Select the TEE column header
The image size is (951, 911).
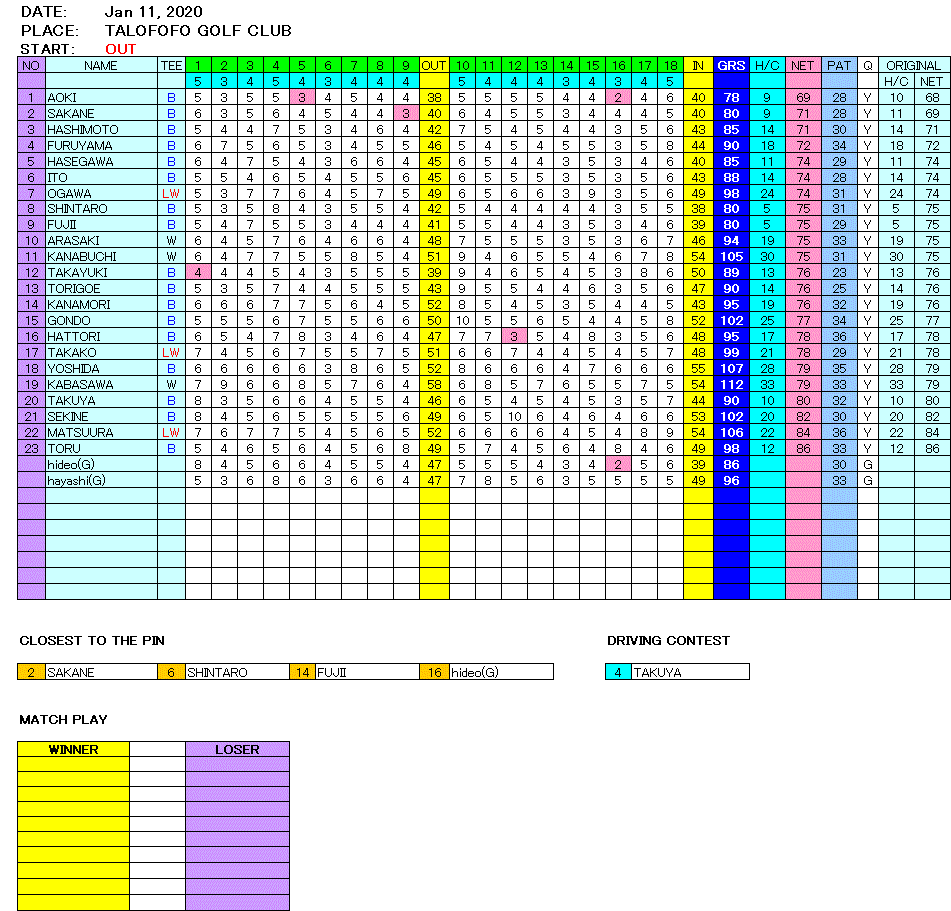[171, 65]
